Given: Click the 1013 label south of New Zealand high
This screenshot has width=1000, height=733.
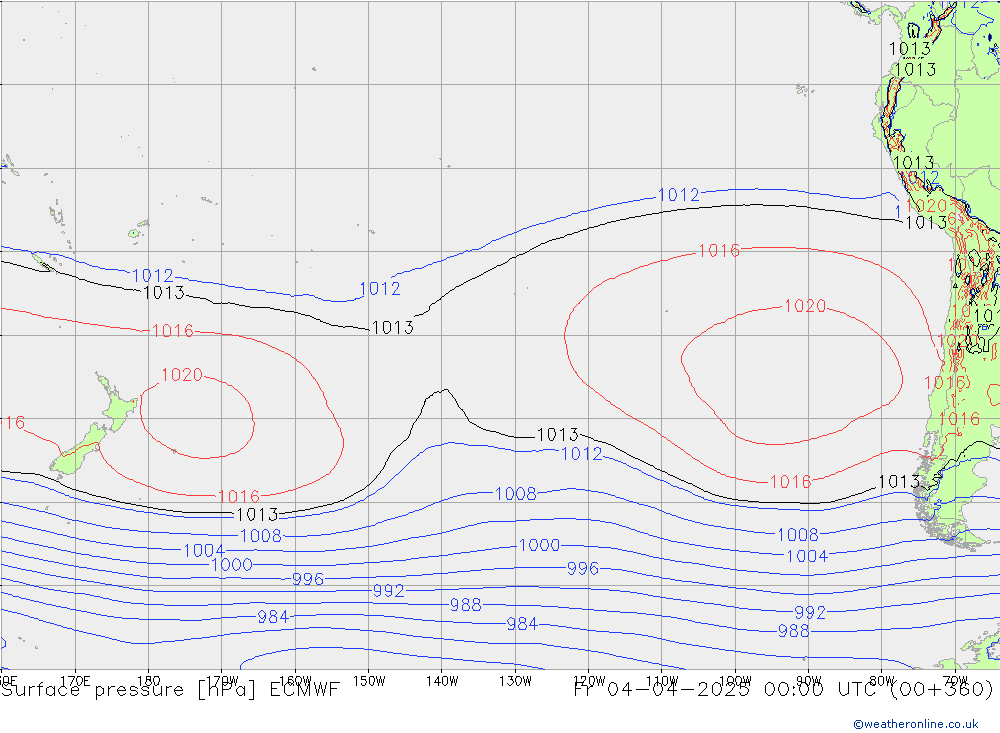Looking at the screenshot, I should click(258, 514).
